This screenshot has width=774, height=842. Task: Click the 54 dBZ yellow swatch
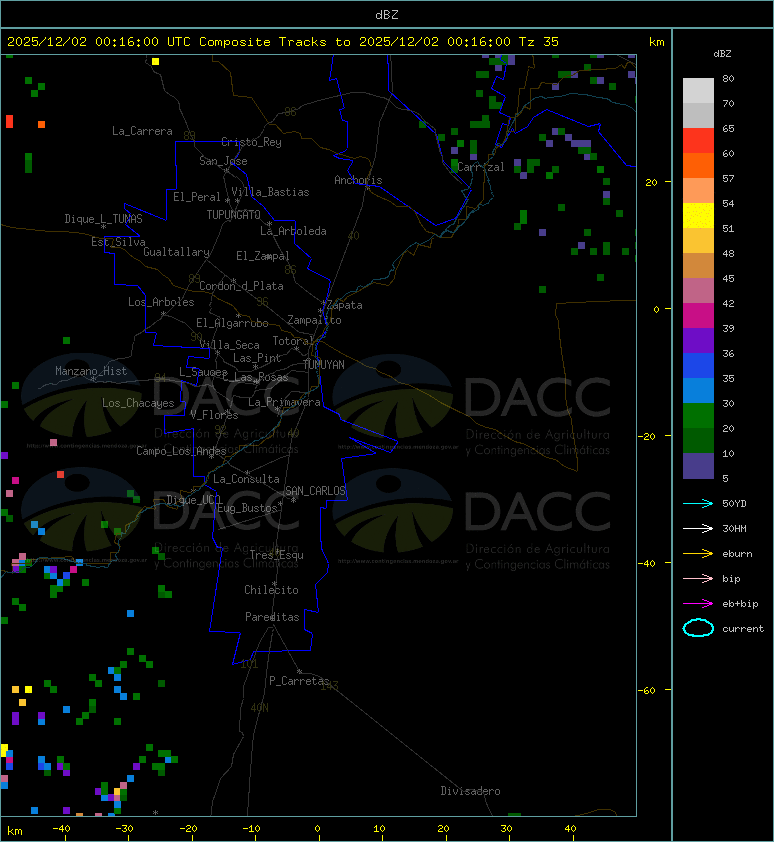(698, 215)
